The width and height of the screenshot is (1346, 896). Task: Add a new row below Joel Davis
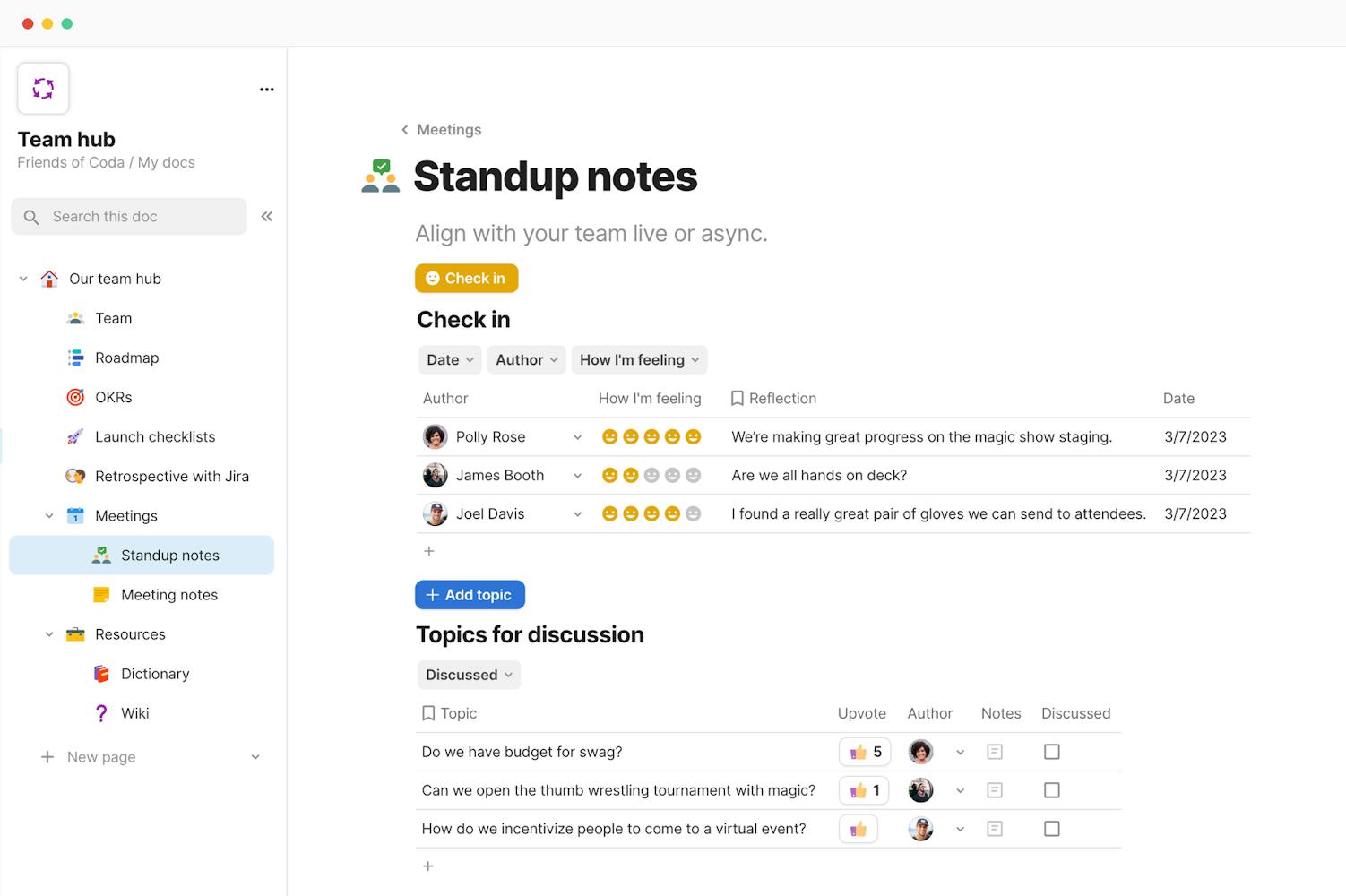(x=429, y=551)
